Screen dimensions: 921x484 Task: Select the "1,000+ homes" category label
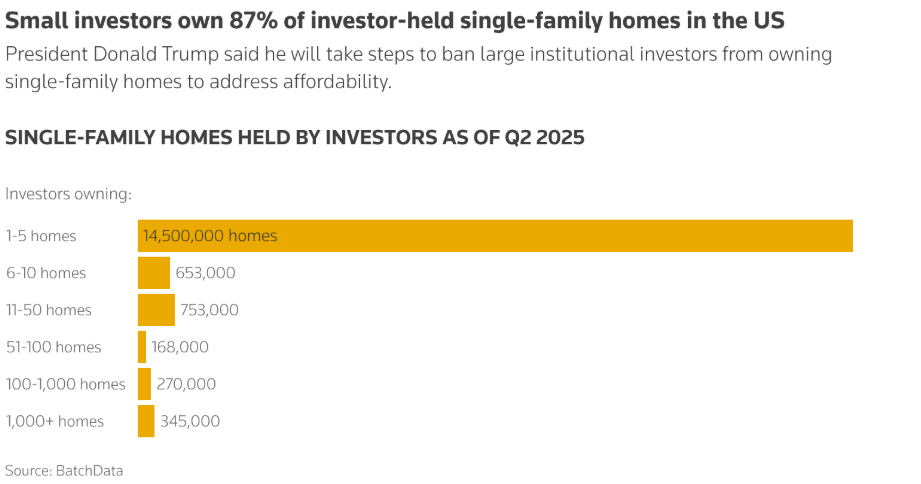(55, 421)
